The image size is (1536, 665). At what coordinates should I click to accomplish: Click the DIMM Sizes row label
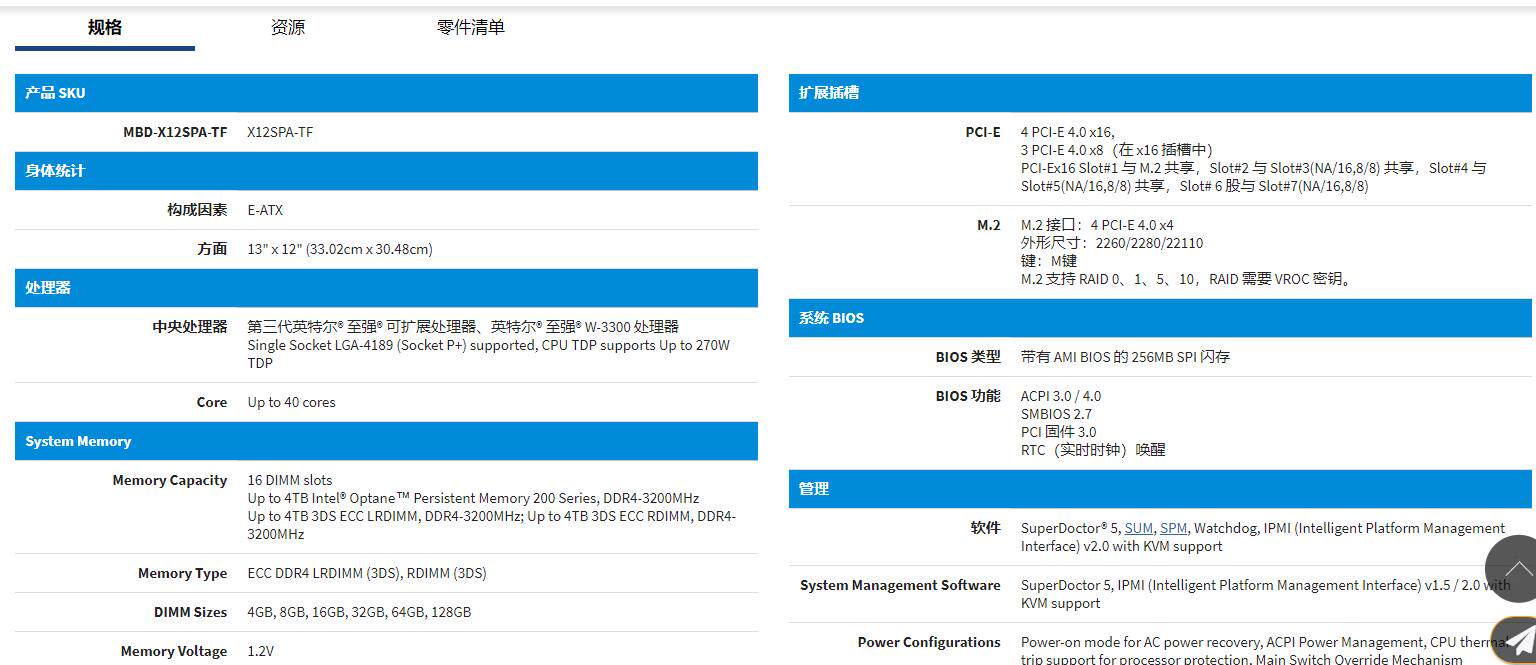(x=190, y=612)
